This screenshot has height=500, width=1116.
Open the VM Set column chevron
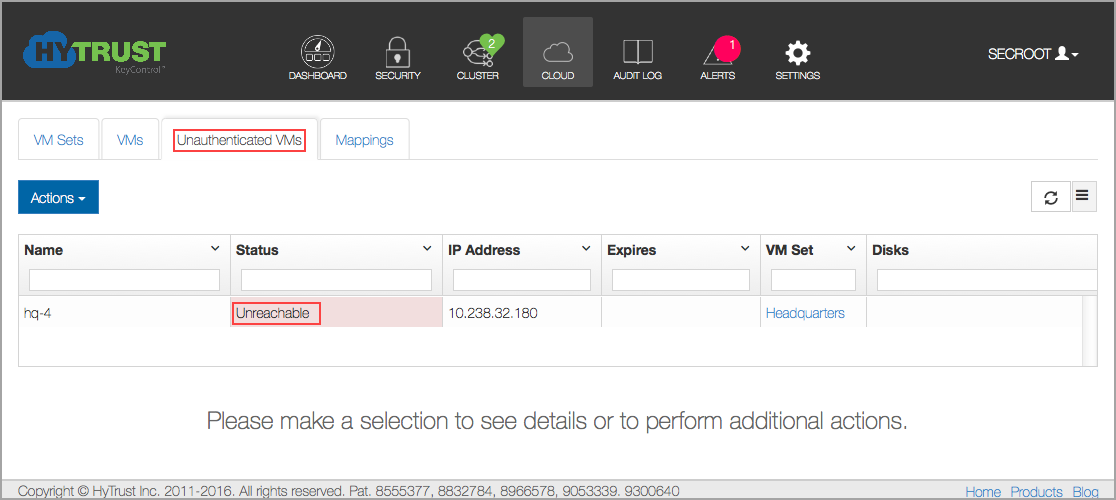[851, 249]
